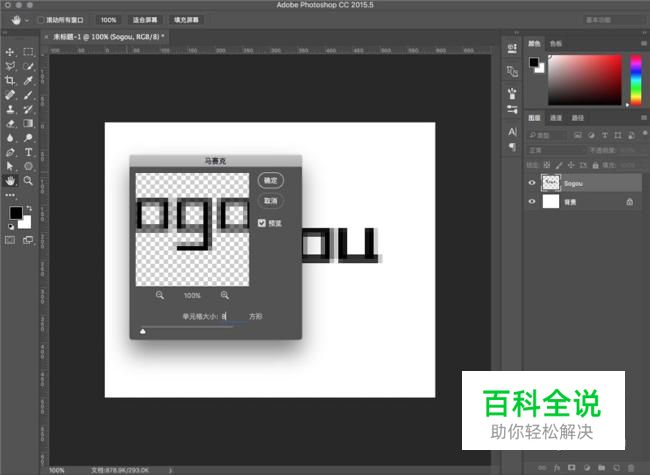Open the layer filter type dropdown
The height and width of the screenshot is (475, 650).
point(546,135)
